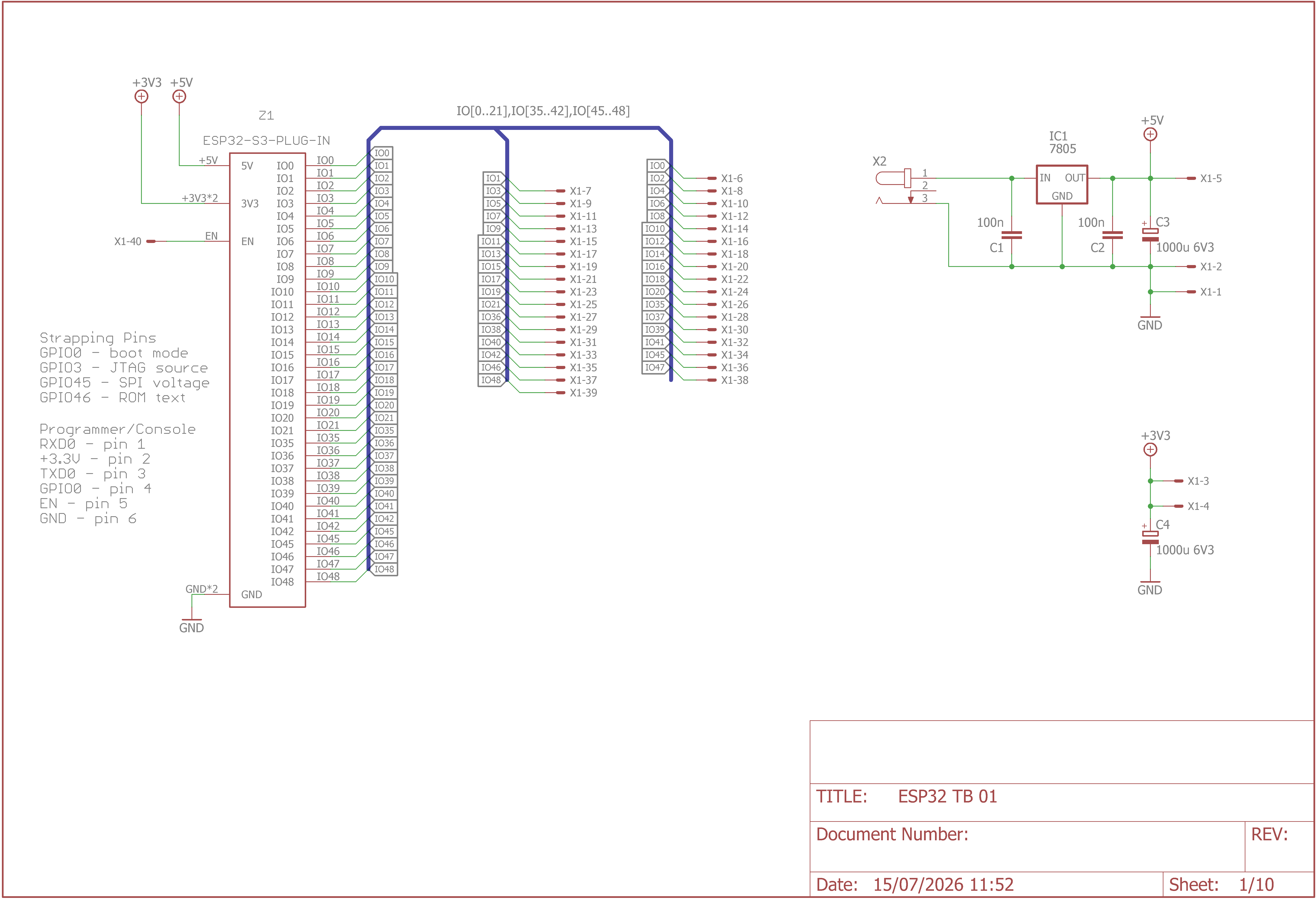Click the 'GND - pin 6' note
The height and width of the screenshot is (900, 1316).
point(88,519)
